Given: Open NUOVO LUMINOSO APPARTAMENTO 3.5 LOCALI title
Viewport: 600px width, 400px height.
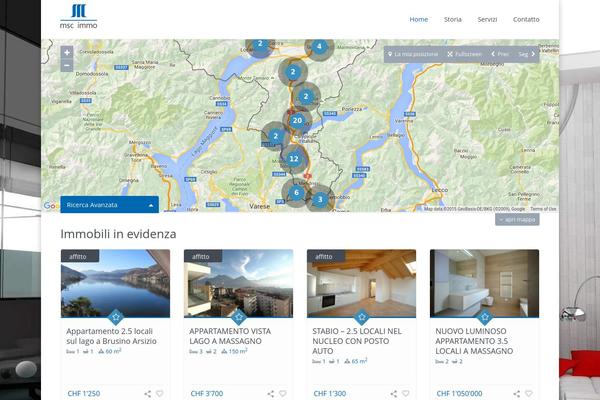Looking at the screenshot, I should click(474, 341).
